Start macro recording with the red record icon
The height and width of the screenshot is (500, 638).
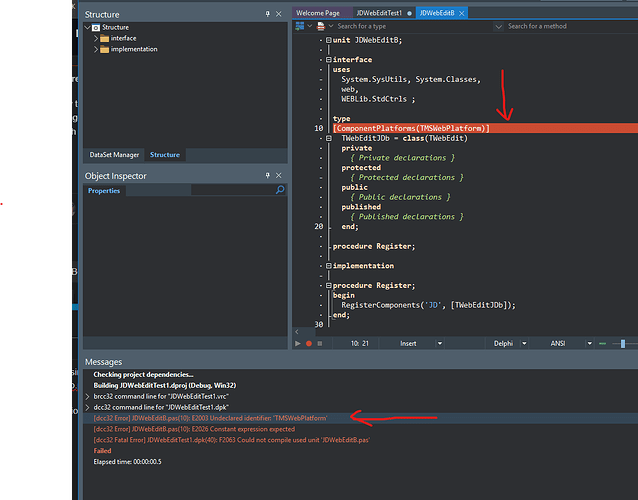309,343
